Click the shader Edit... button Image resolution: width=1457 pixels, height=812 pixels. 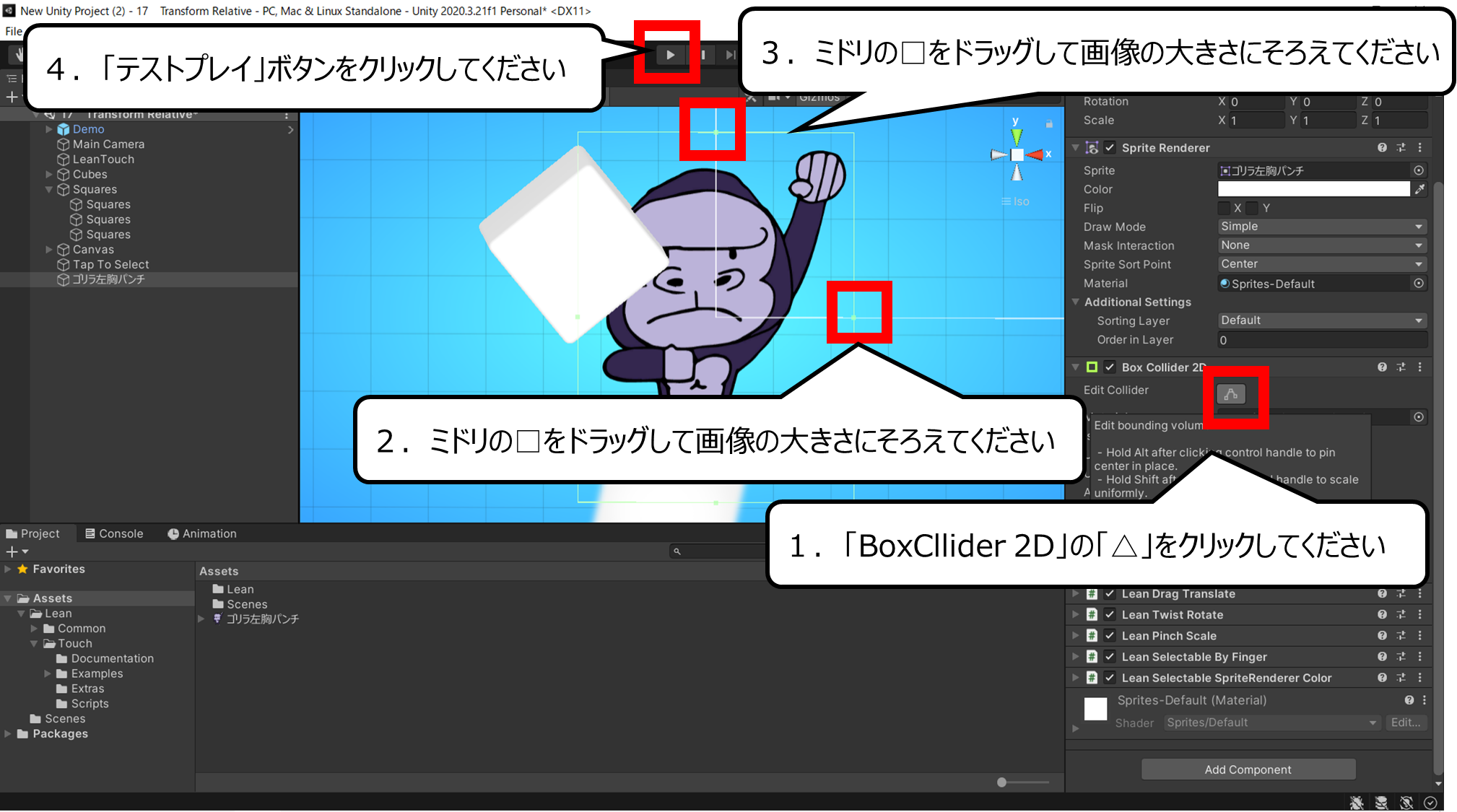click(x=1405, y=722)
